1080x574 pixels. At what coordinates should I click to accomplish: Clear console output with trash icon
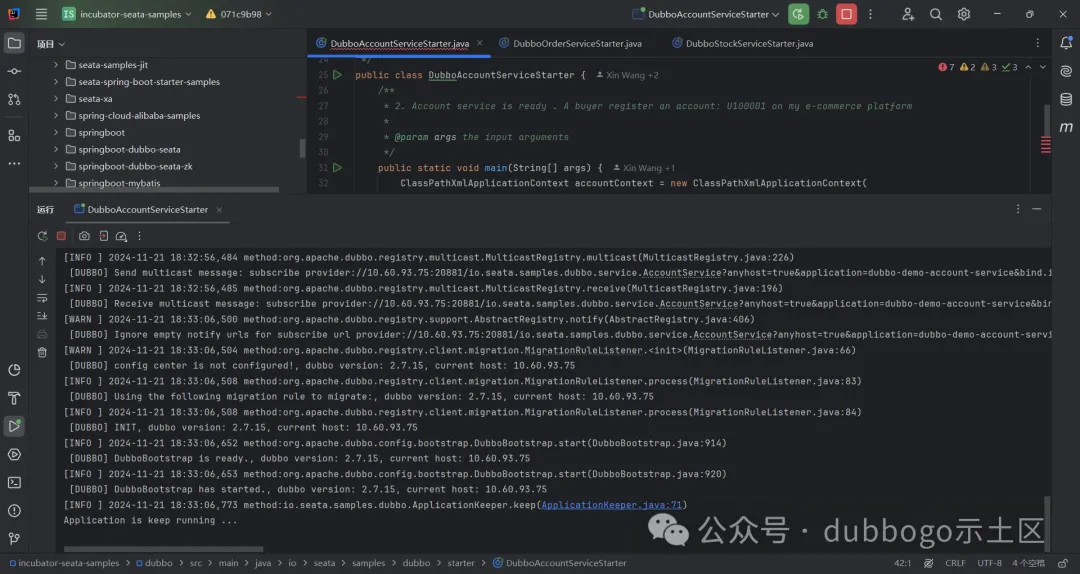42,352
